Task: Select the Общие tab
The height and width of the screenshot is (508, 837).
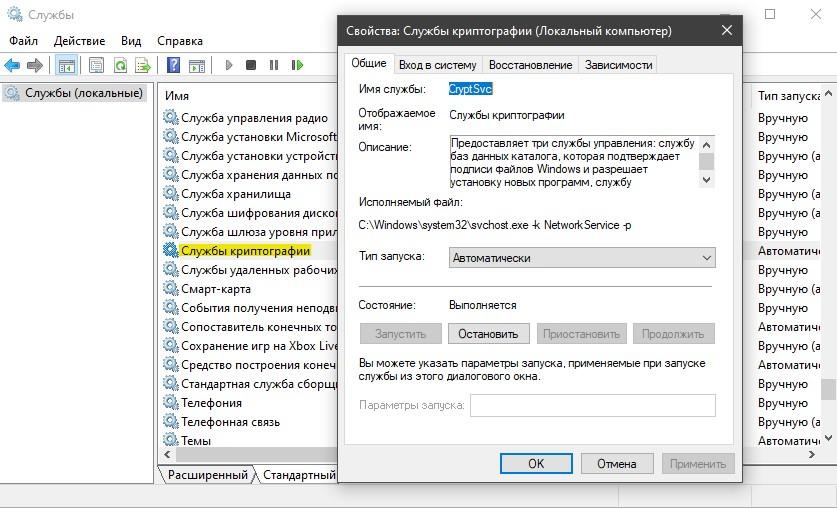Action: coord(369,63)
